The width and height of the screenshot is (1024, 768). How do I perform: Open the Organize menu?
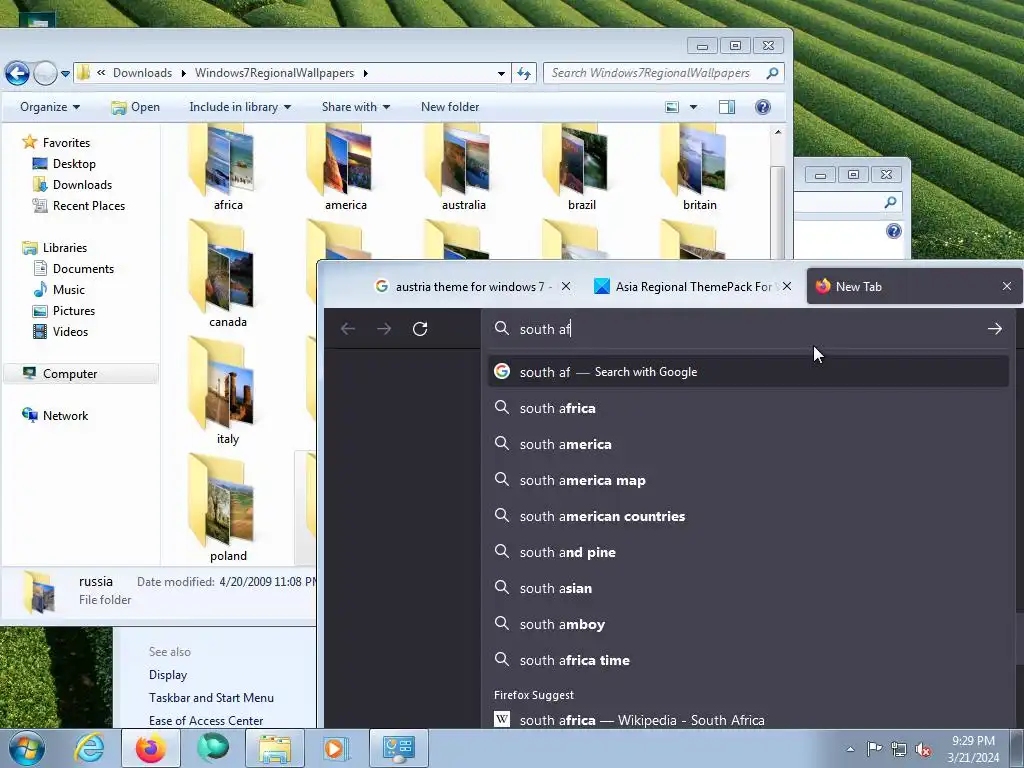(50, 107)
